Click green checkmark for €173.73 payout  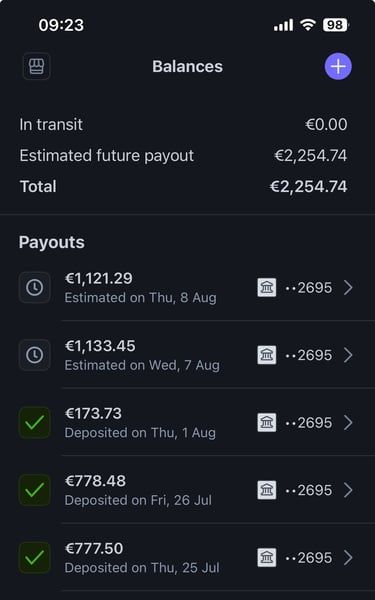[x=35, y=423]
